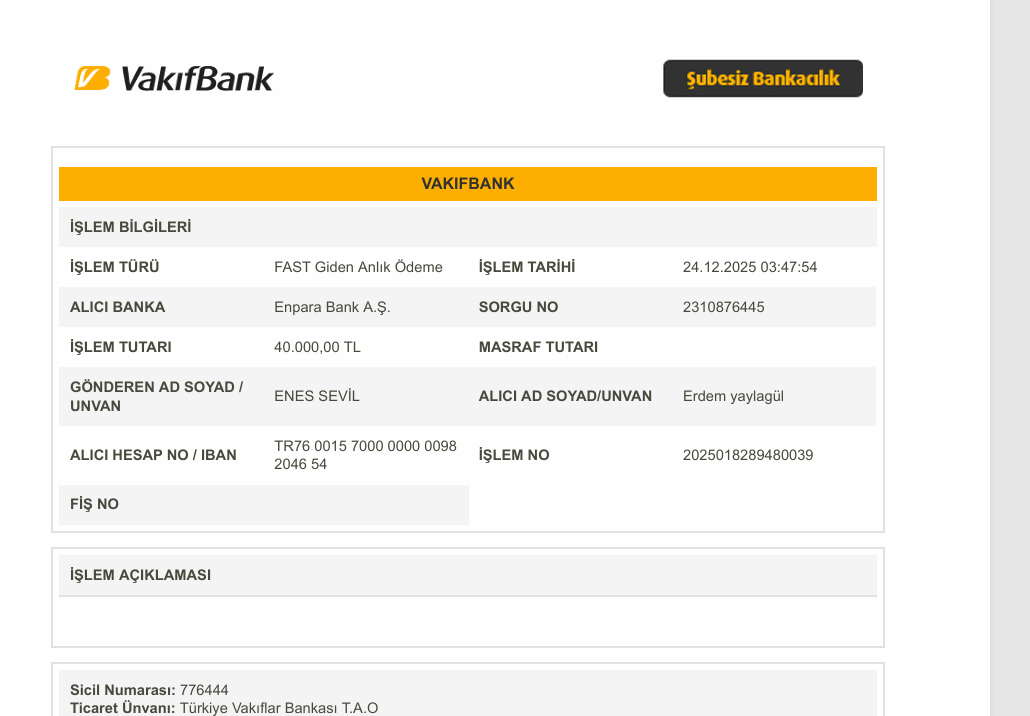Screen dimensions: 1030x716
Task: Select recipient name Erdem yaylagül
Action: tap(733, 397)
